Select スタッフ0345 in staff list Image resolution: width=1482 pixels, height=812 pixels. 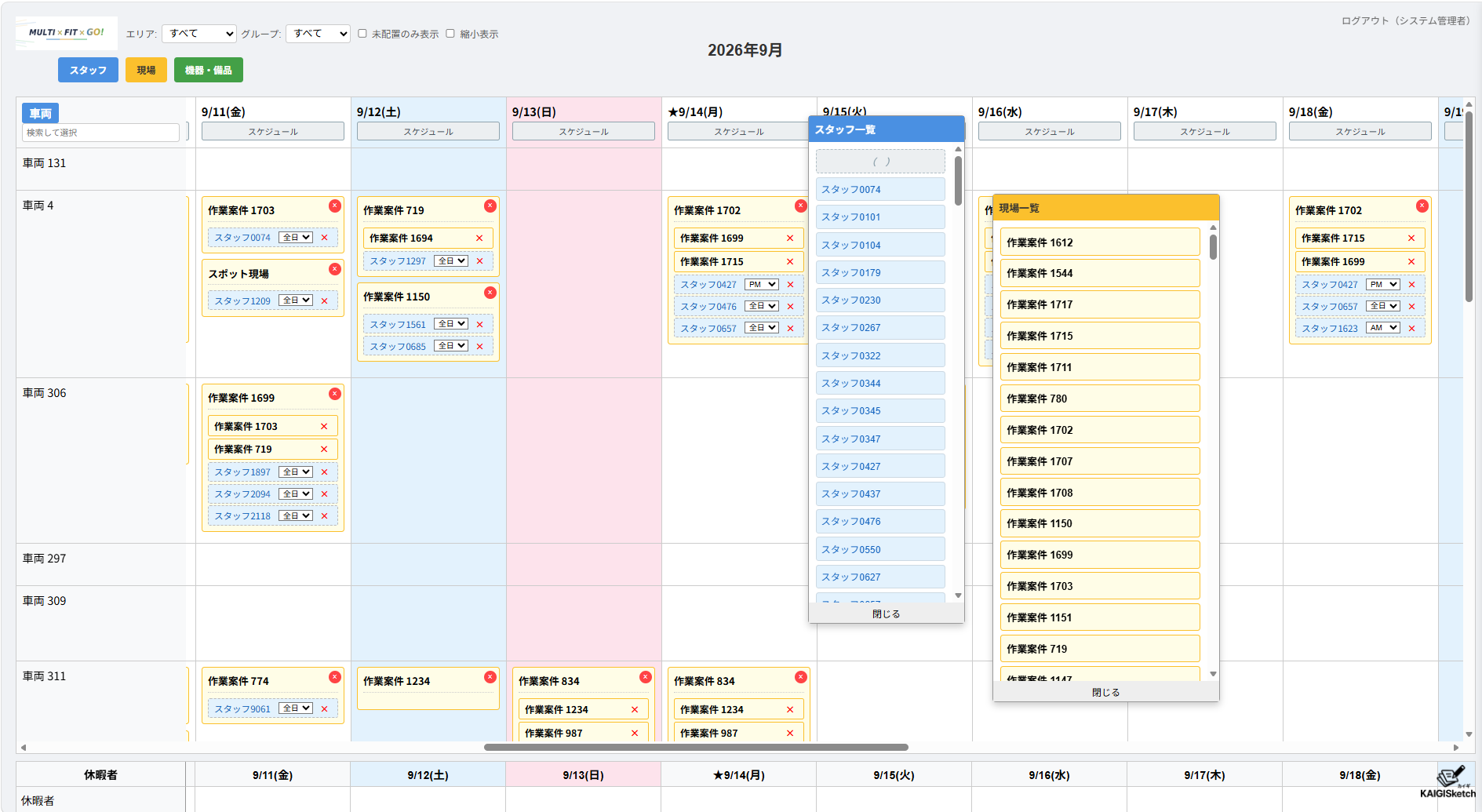pyautogui.click(x=880, y=411)
